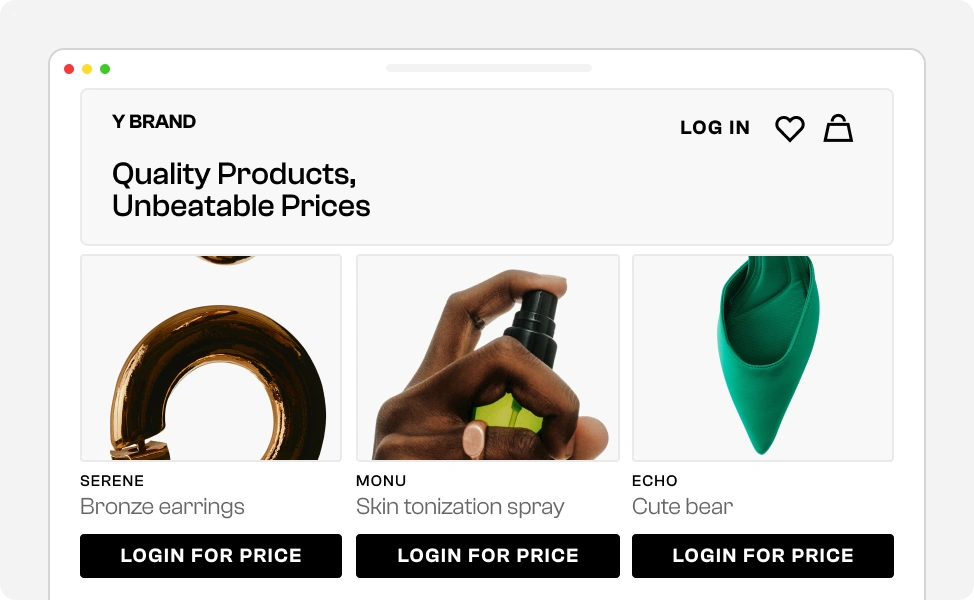
Task: Click the browser address bar
Action: 488,68
